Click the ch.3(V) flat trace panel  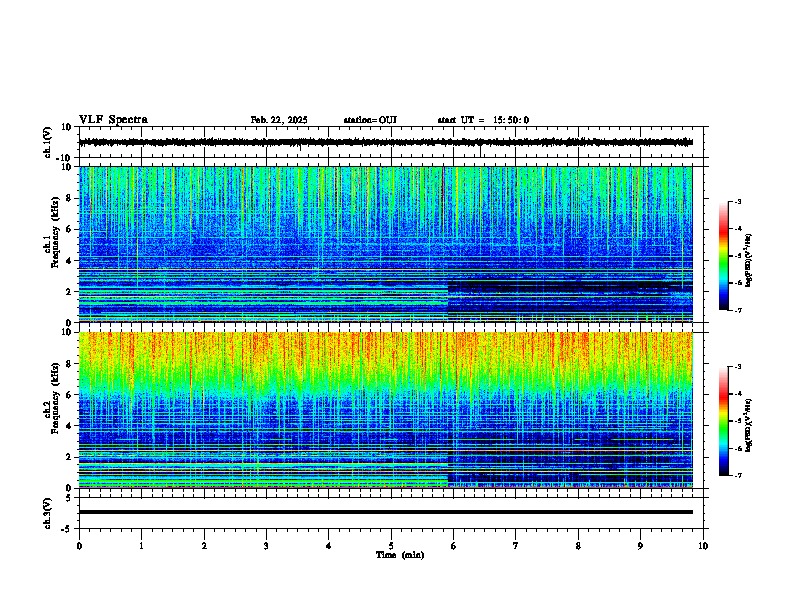391,513
